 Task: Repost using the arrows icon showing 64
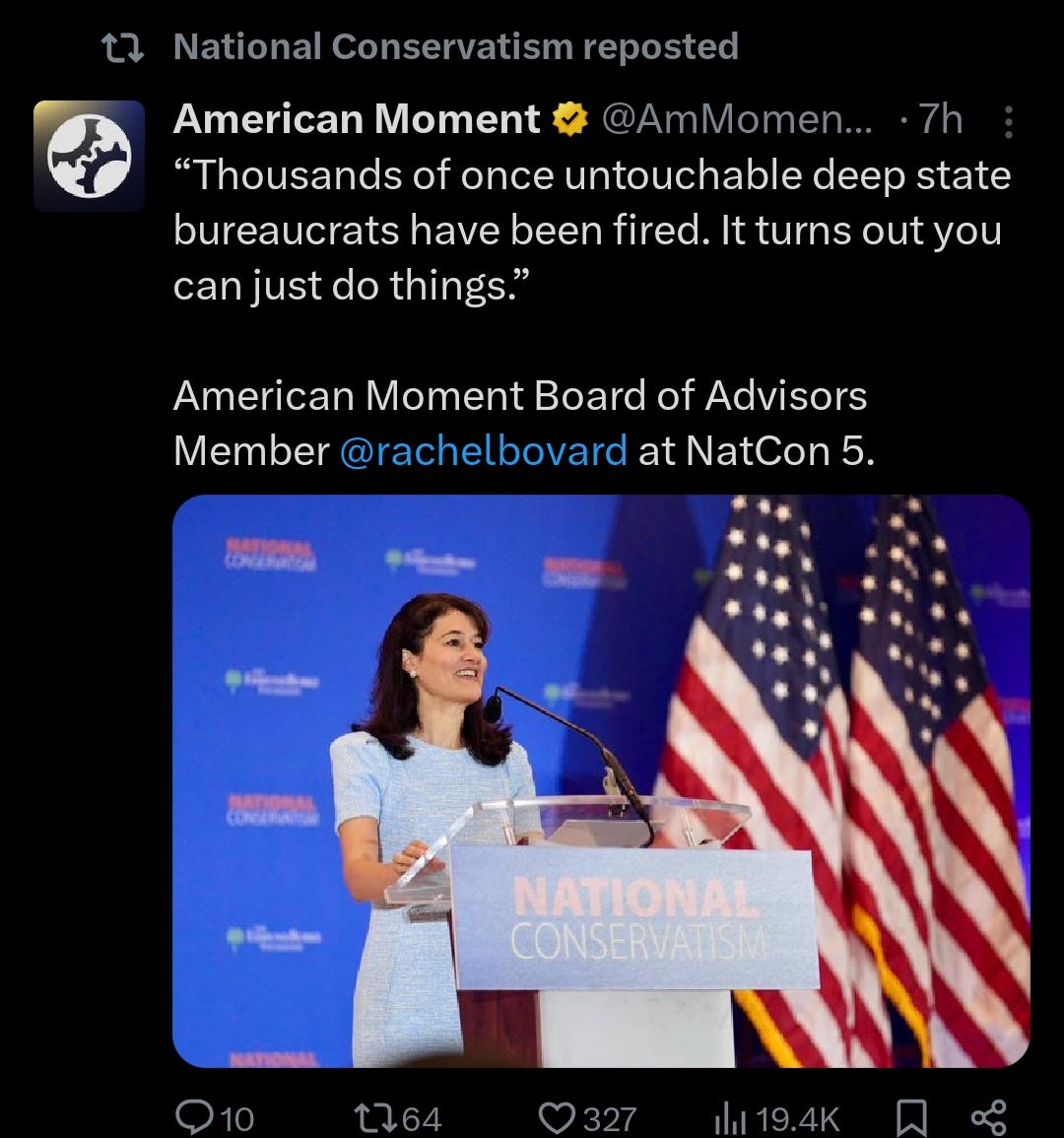(x=374, y=1117)
